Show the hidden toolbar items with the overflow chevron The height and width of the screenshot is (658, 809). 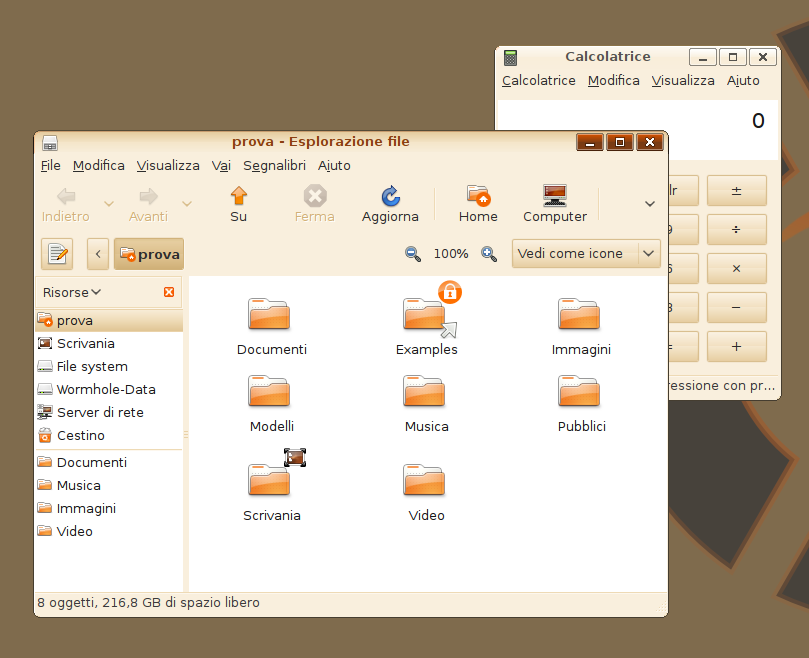(650, 203)
